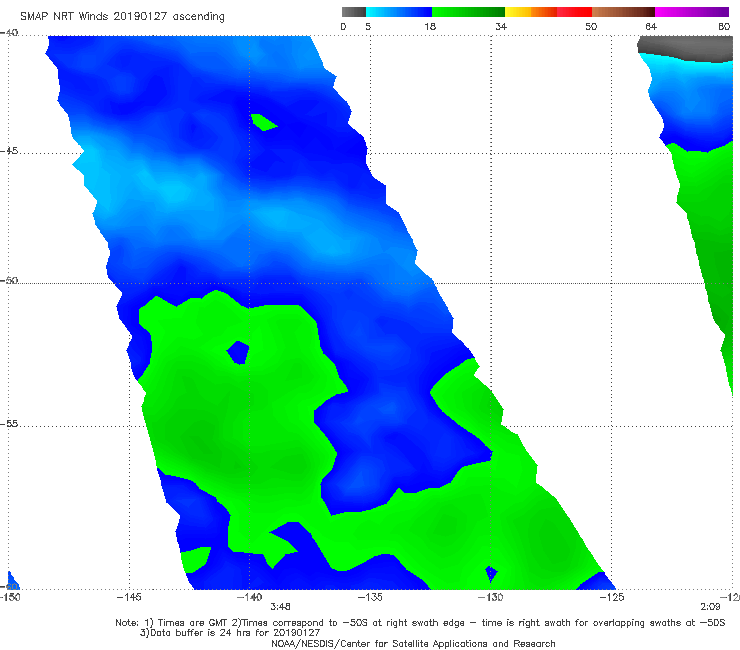Click the green segment of the color bar

468,12
